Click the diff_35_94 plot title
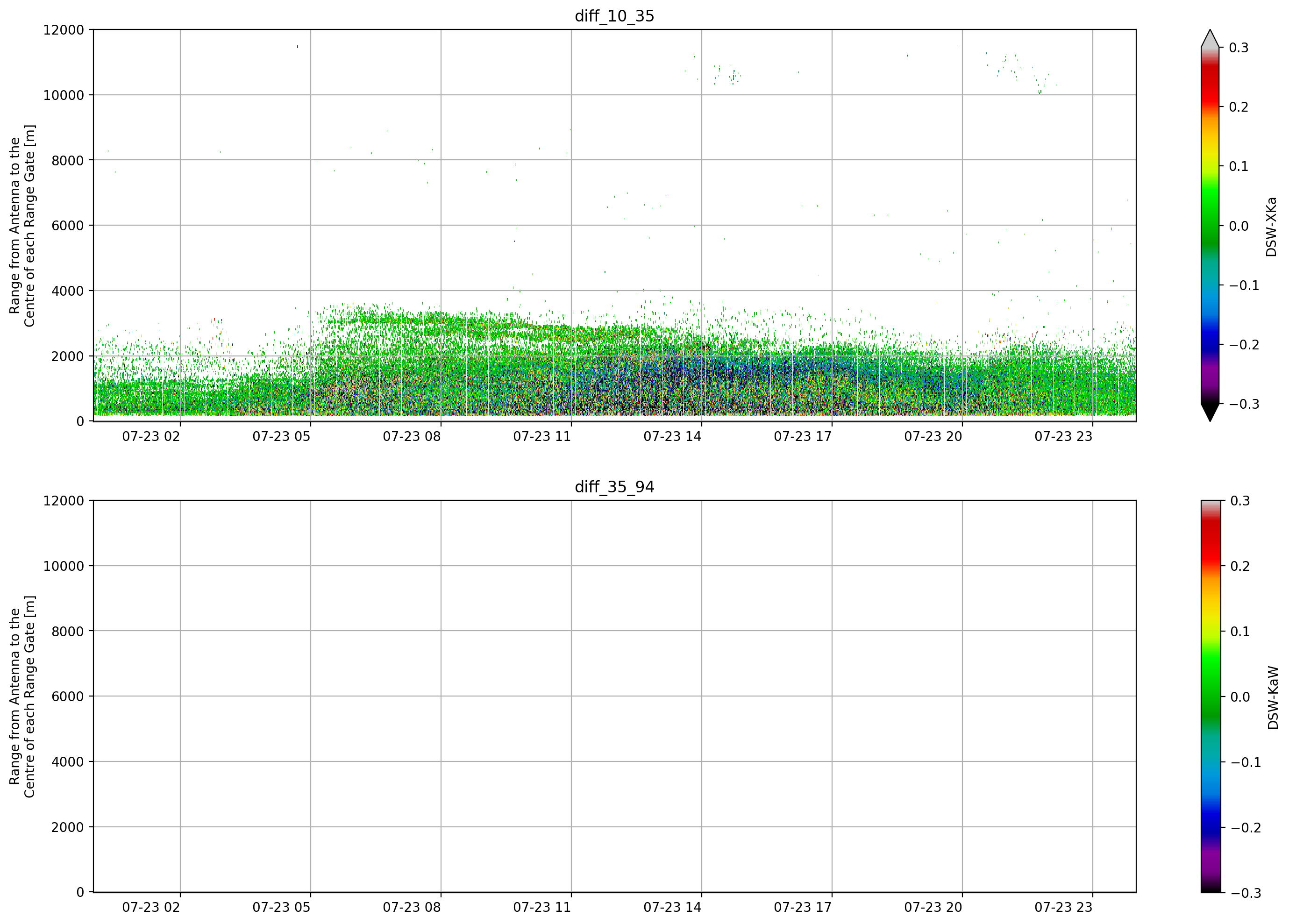The width and height of the screenshot is (1289, 924). 614,487
